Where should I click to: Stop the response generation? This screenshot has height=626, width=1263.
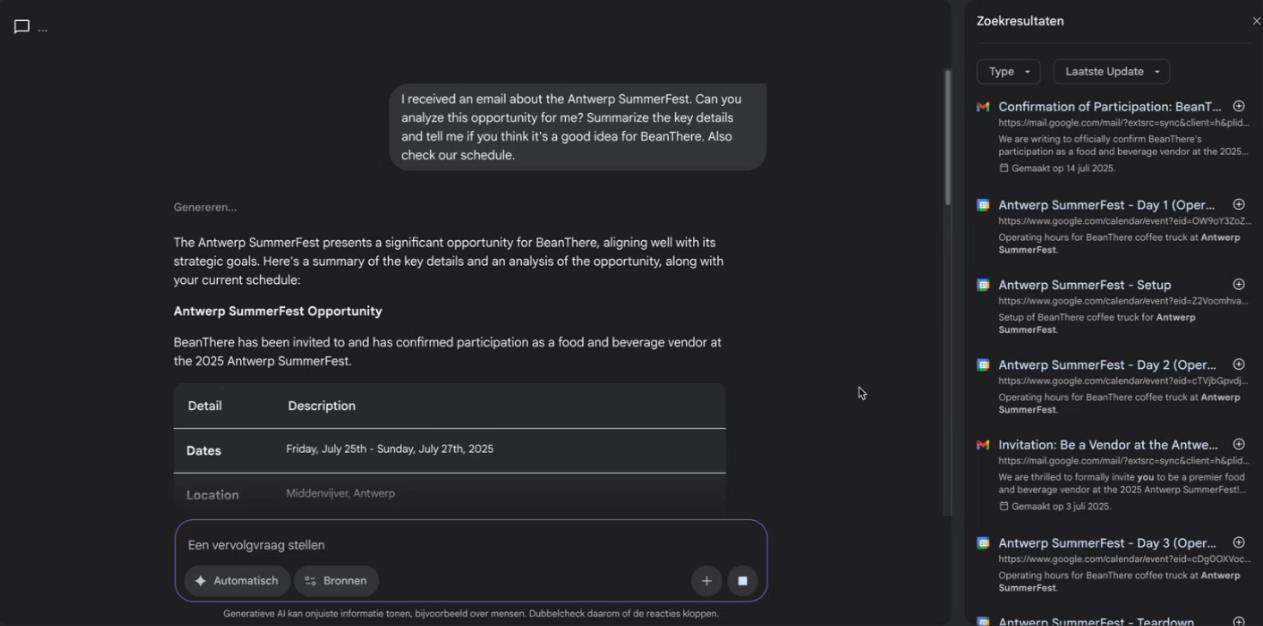pyautogui.click(x=743, y=581)
